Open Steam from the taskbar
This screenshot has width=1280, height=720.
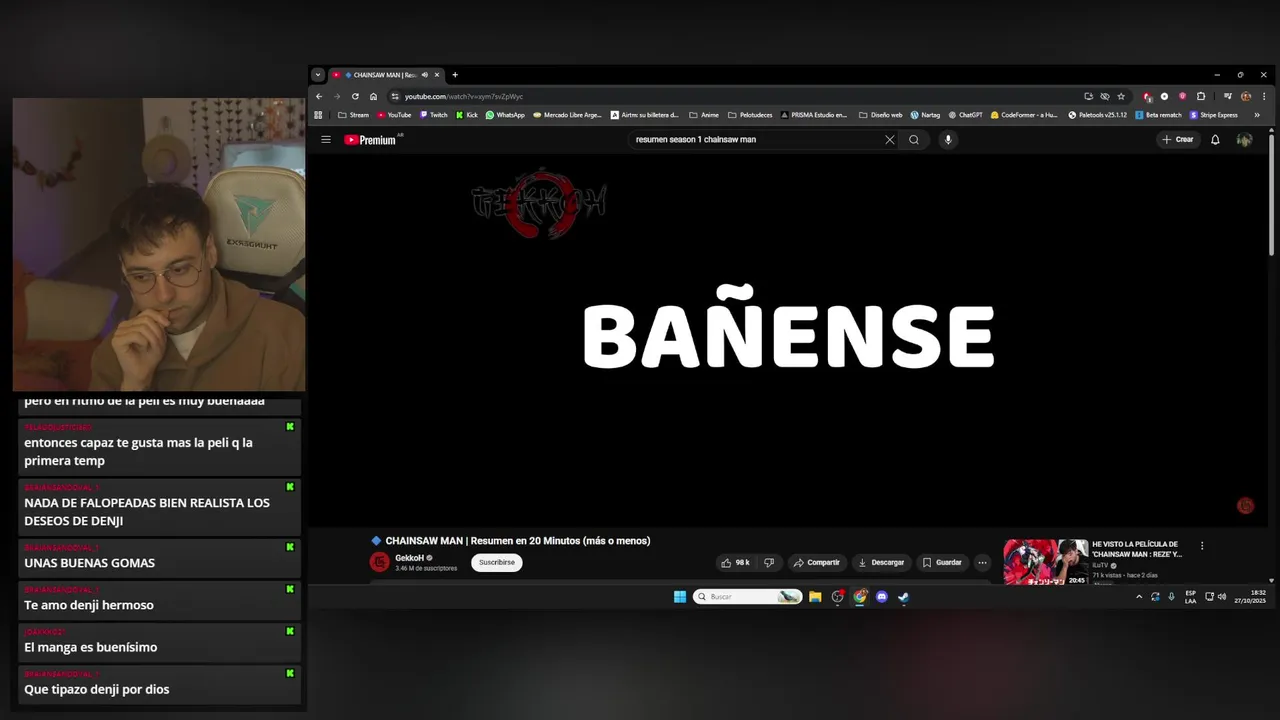pos(903,597)
